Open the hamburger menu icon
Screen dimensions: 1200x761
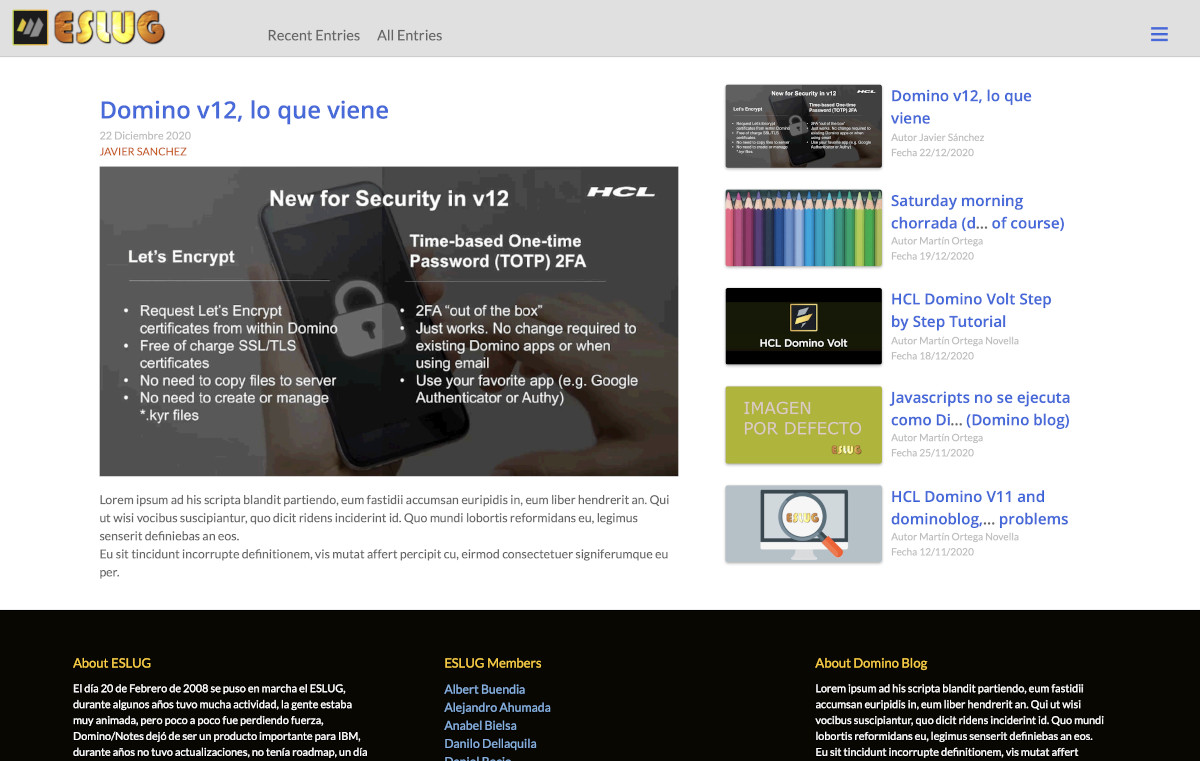(1159, 34)
